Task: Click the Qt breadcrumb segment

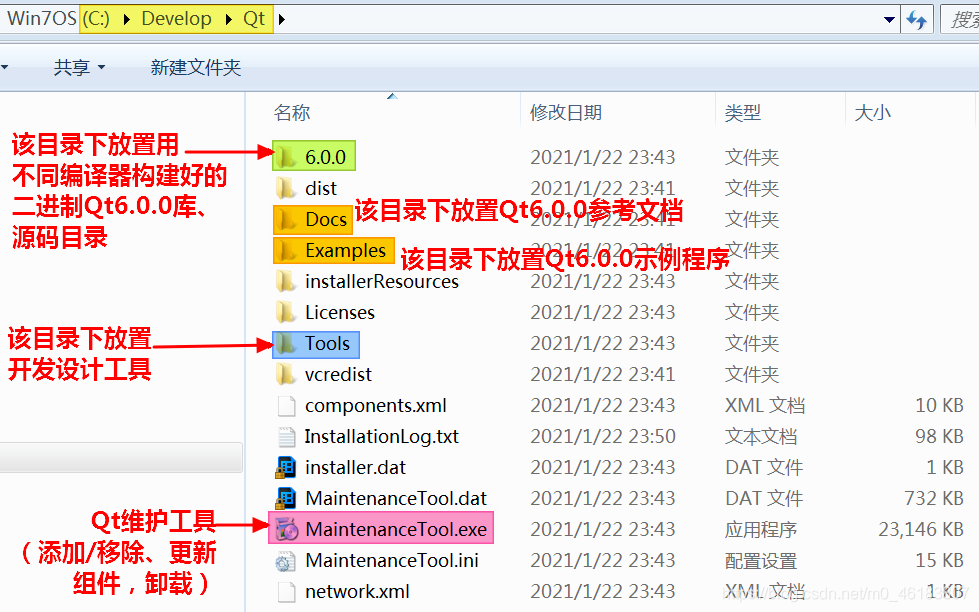Action: [254, 19]
